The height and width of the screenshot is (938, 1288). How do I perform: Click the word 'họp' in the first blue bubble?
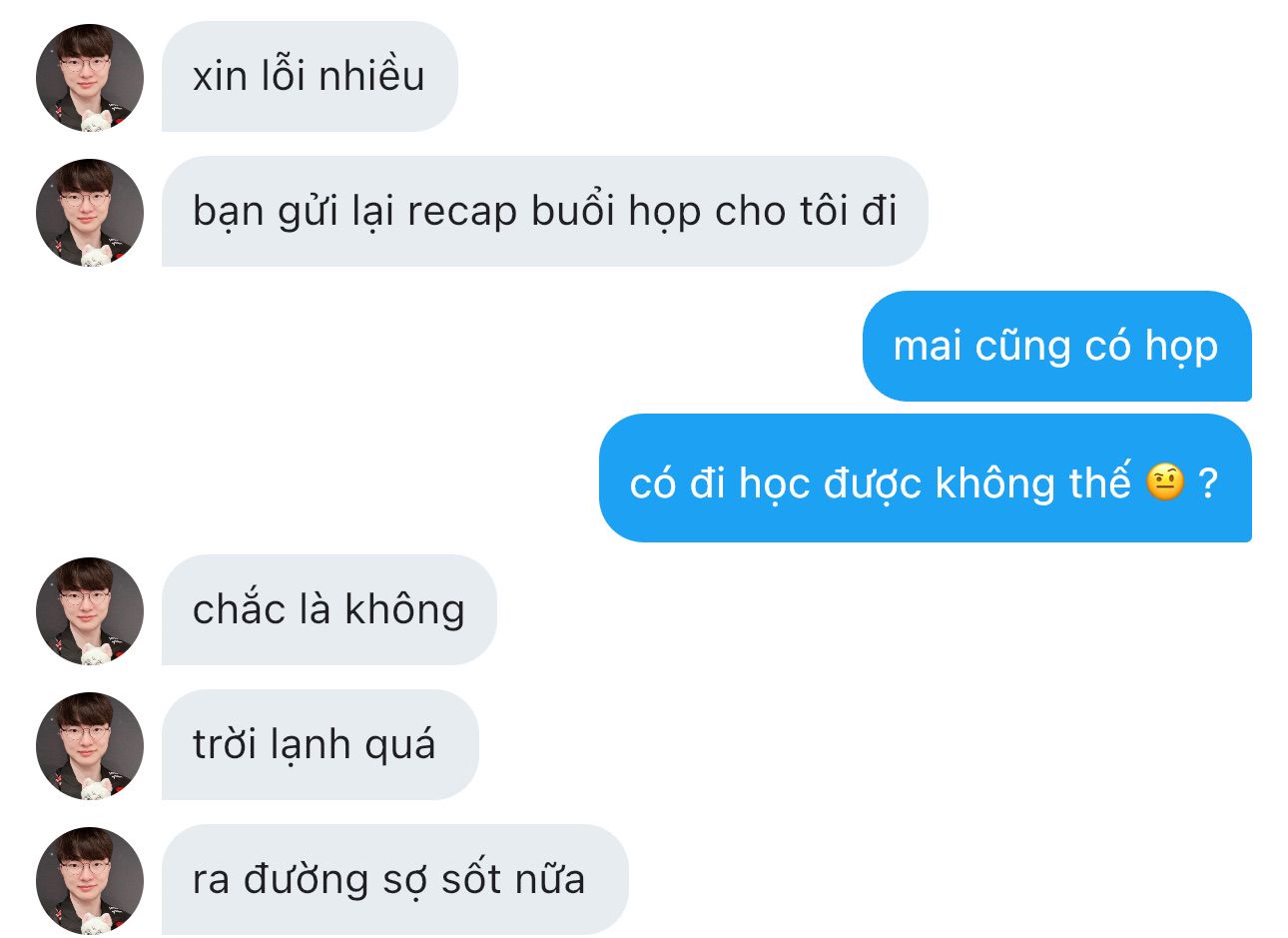tap(1181, 348)
